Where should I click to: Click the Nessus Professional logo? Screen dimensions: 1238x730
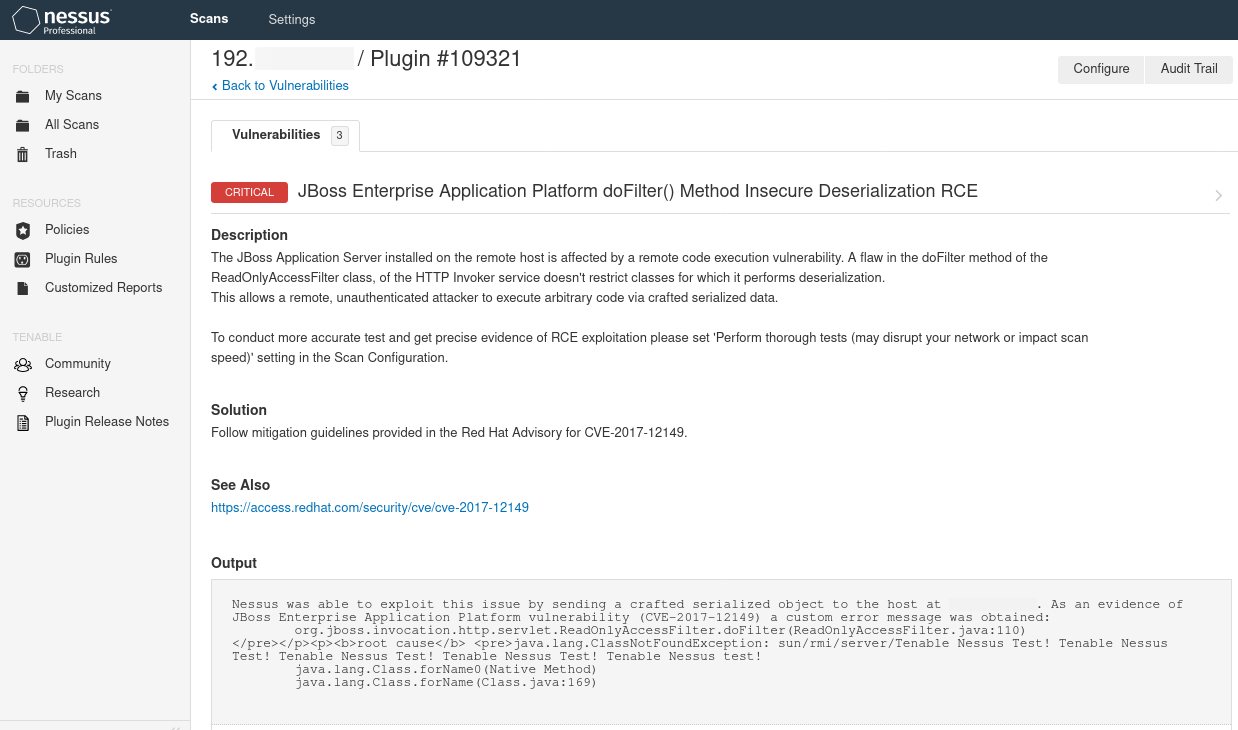[x=61, y=19]
